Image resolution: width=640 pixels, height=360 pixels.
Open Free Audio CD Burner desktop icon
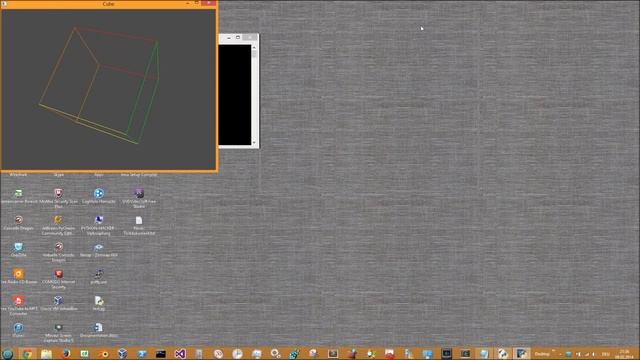pos(18,276)
